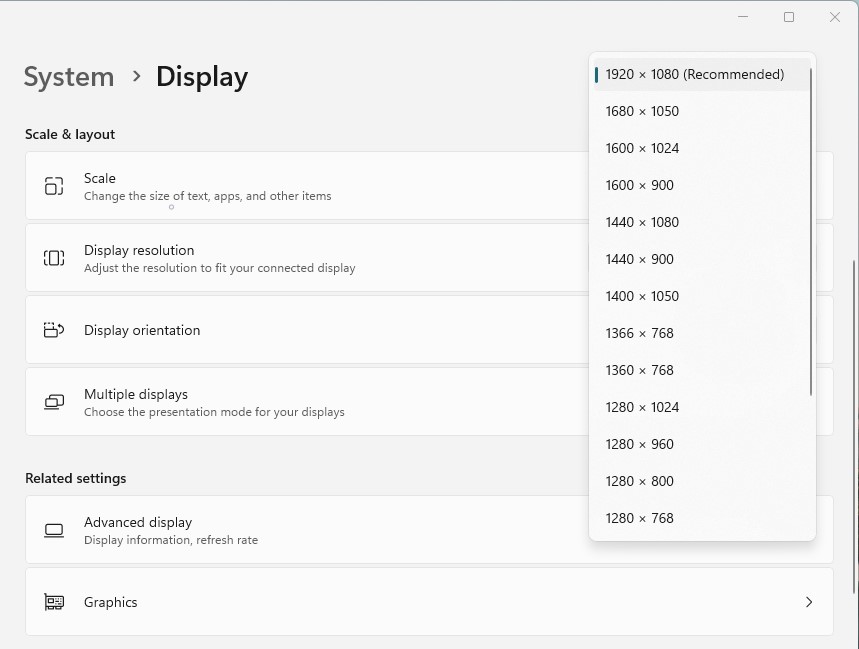Maximize the Settings window
Image resolution: width=859 pixels, height=649 pixels.
[789, 17]
